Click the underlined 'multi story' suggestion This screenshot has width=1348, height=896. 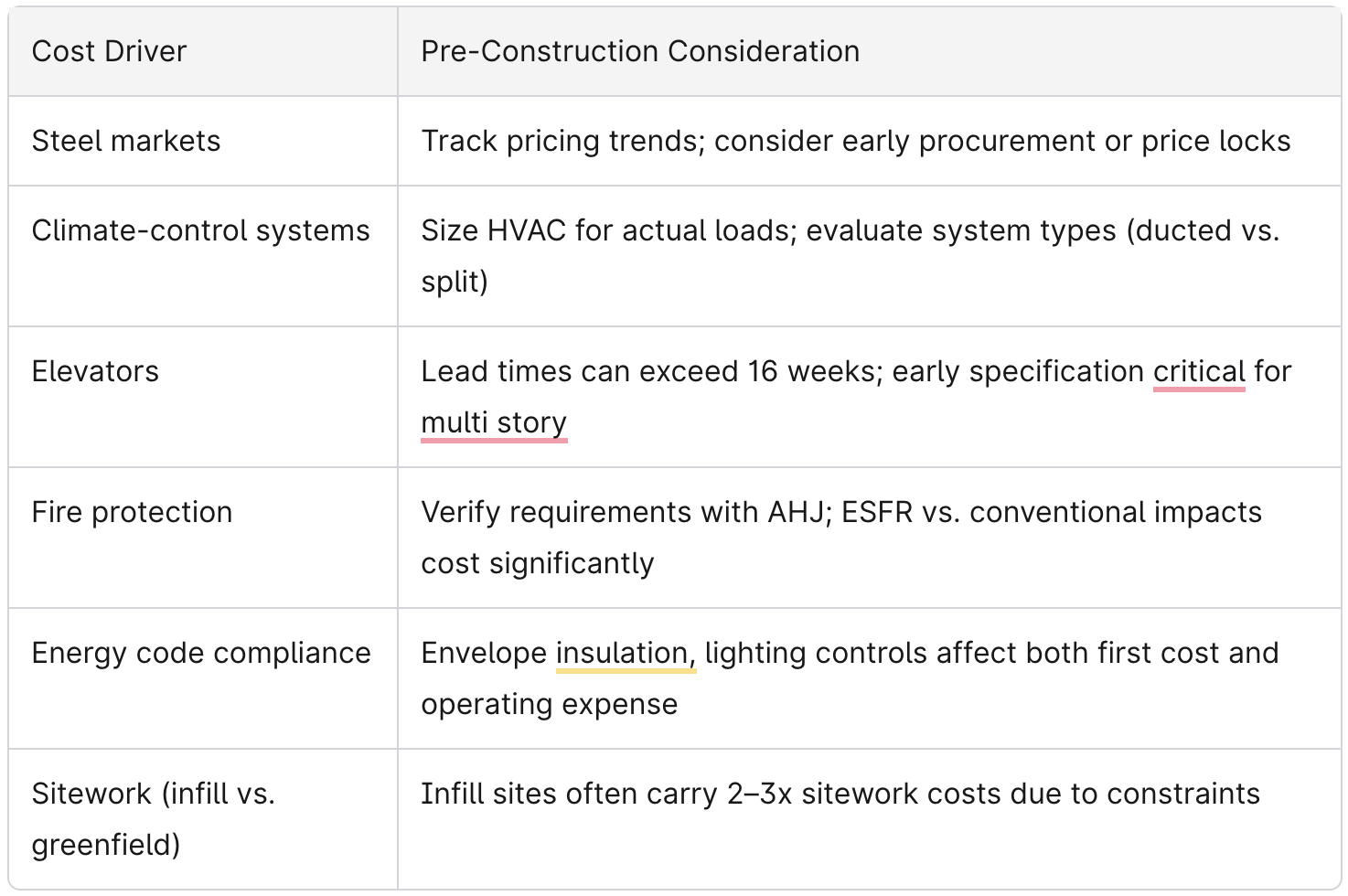point(494,423)
